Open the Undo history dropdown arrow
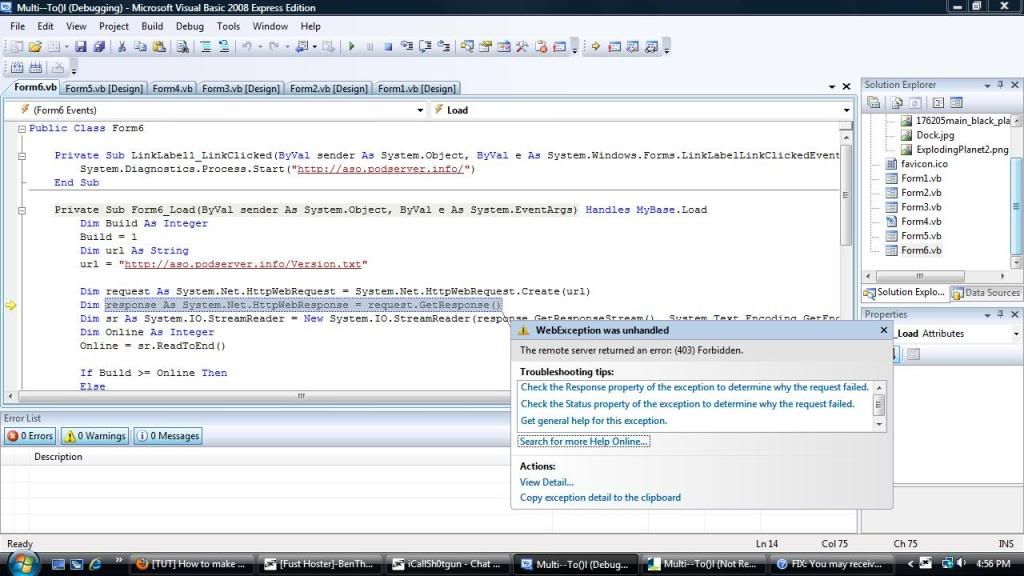Image resolution: width=1024 pixels, height=576 pixels. (x=260, y=47)
